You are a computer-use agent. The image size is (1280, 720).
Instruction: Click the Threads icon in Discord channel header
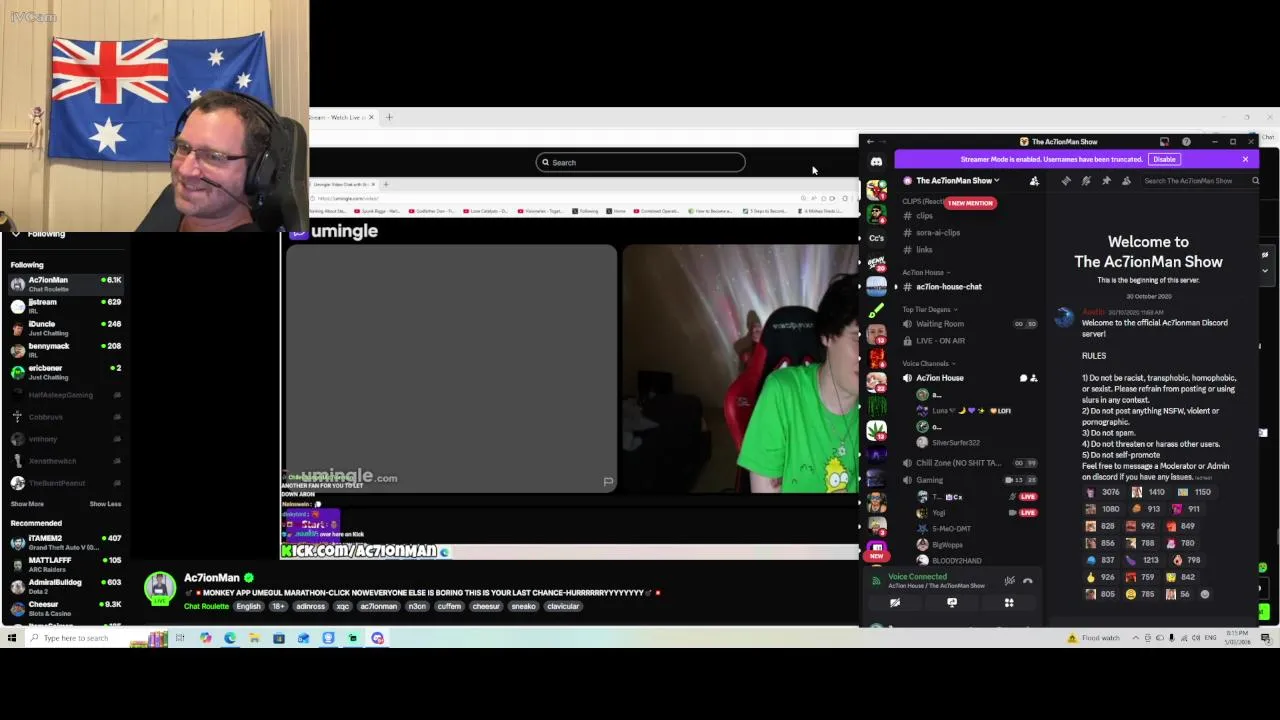(1066, 181)
